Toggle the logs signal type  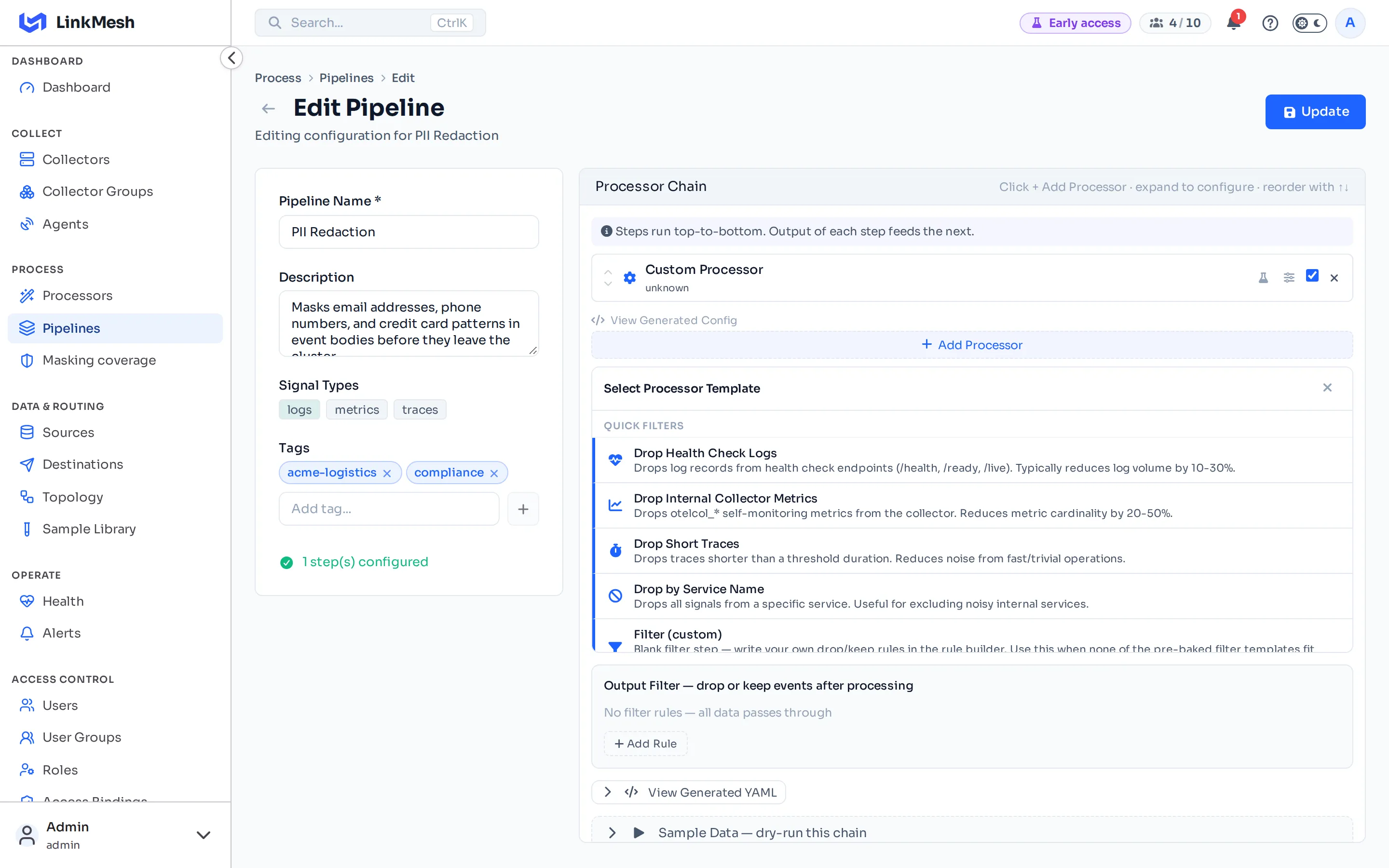tap(299, 409)
